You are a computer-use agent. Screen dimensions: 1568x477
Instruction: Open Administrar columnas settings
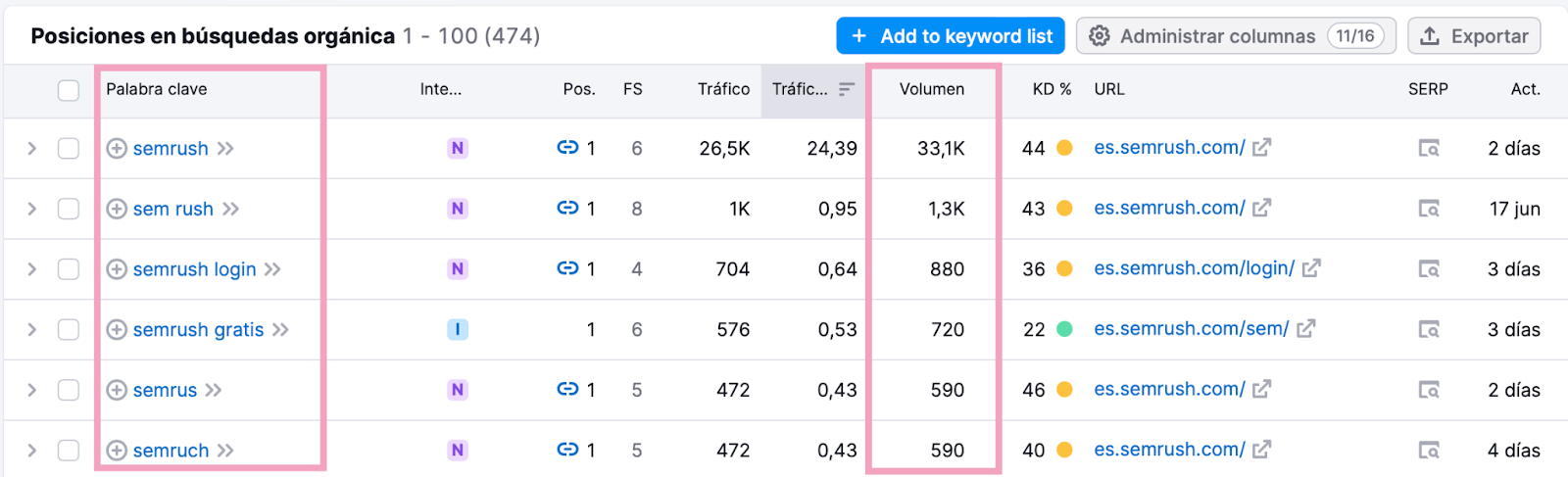click(x=1235, y=36)
